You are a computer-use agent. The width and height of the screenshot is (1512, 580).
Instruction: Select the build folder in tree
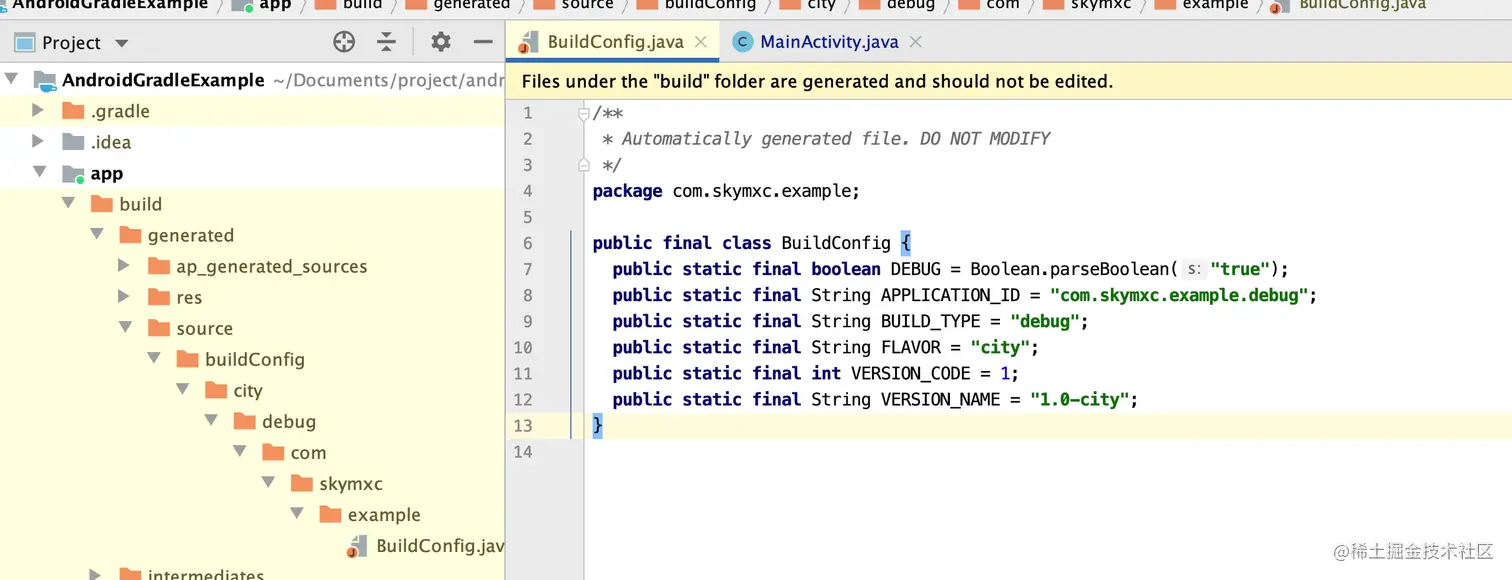[140, 204]
